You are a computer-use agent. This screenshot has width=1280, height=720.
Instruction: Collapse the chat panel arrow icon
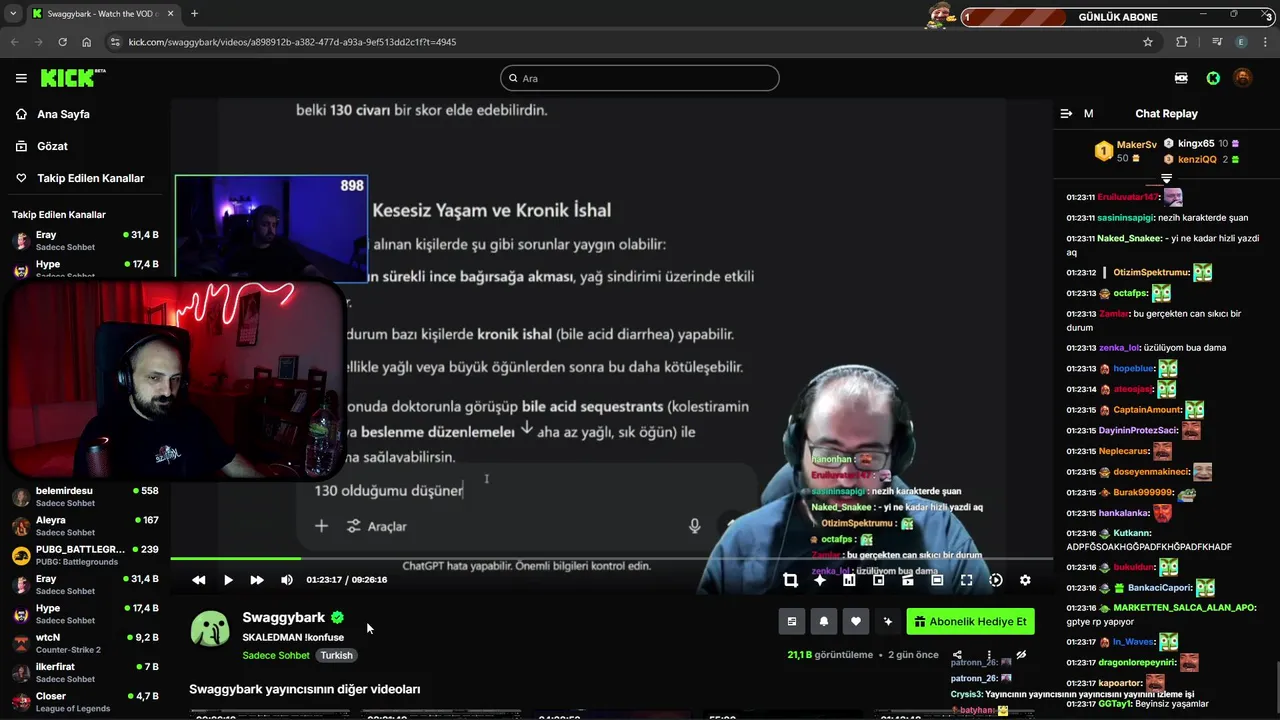[x=1066, y=114]
